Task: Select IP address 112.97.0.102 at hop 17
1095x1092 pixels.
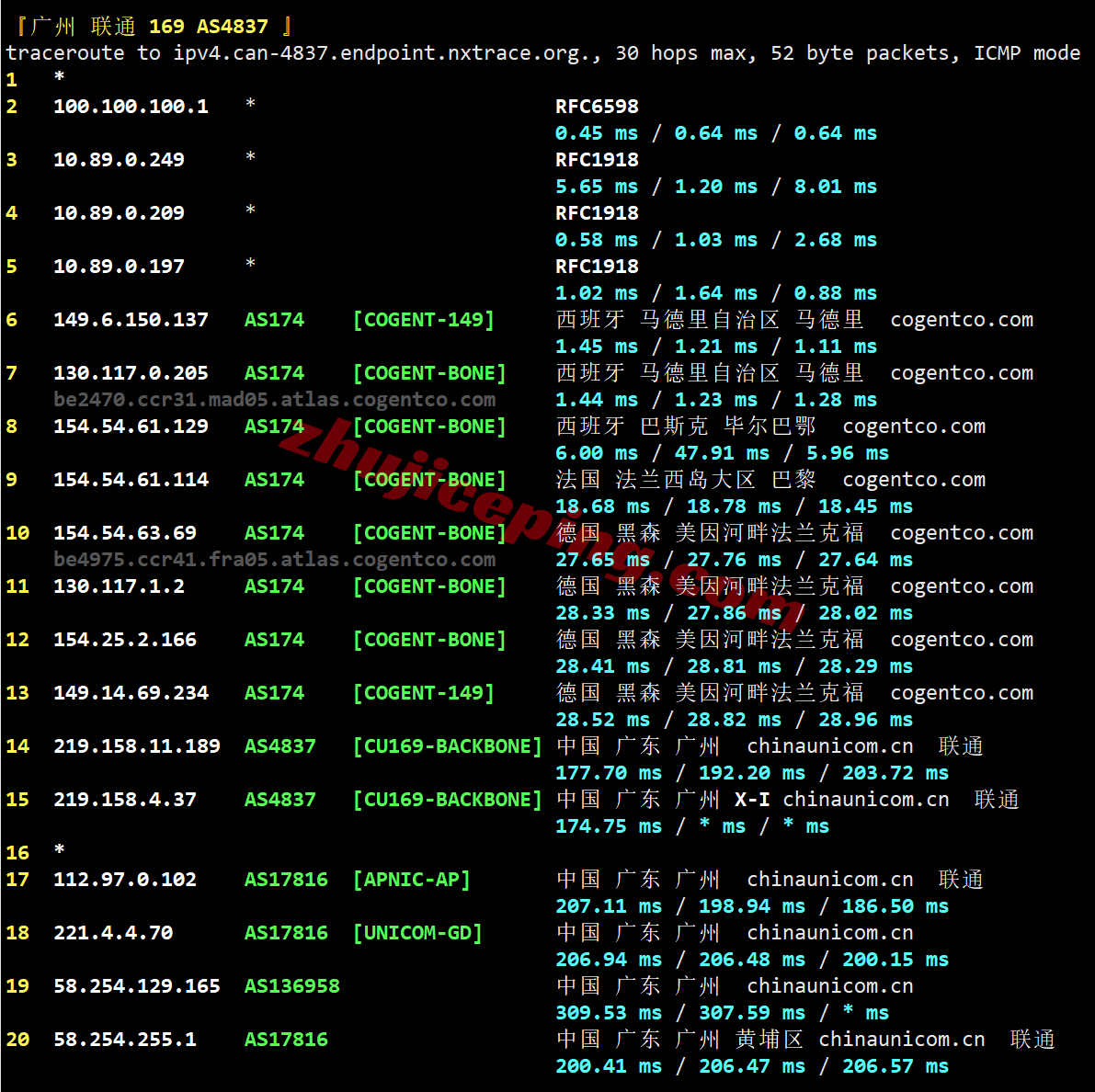Action: (x=124, y=880)
